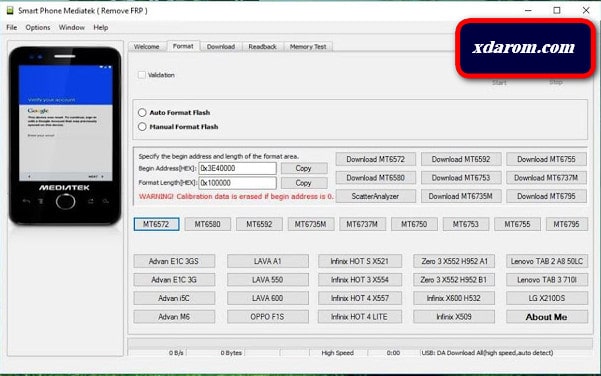
Task: Copy the Begin Address value
Action: [304, 168]
